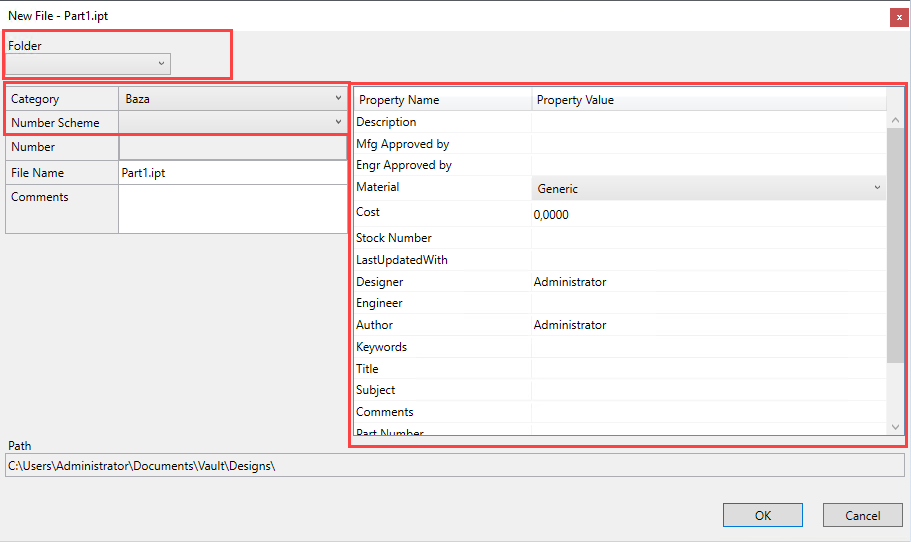This screenshot has height=542, width=911.
Task: Click the Title property value cell
Action: tap(708, 369)
